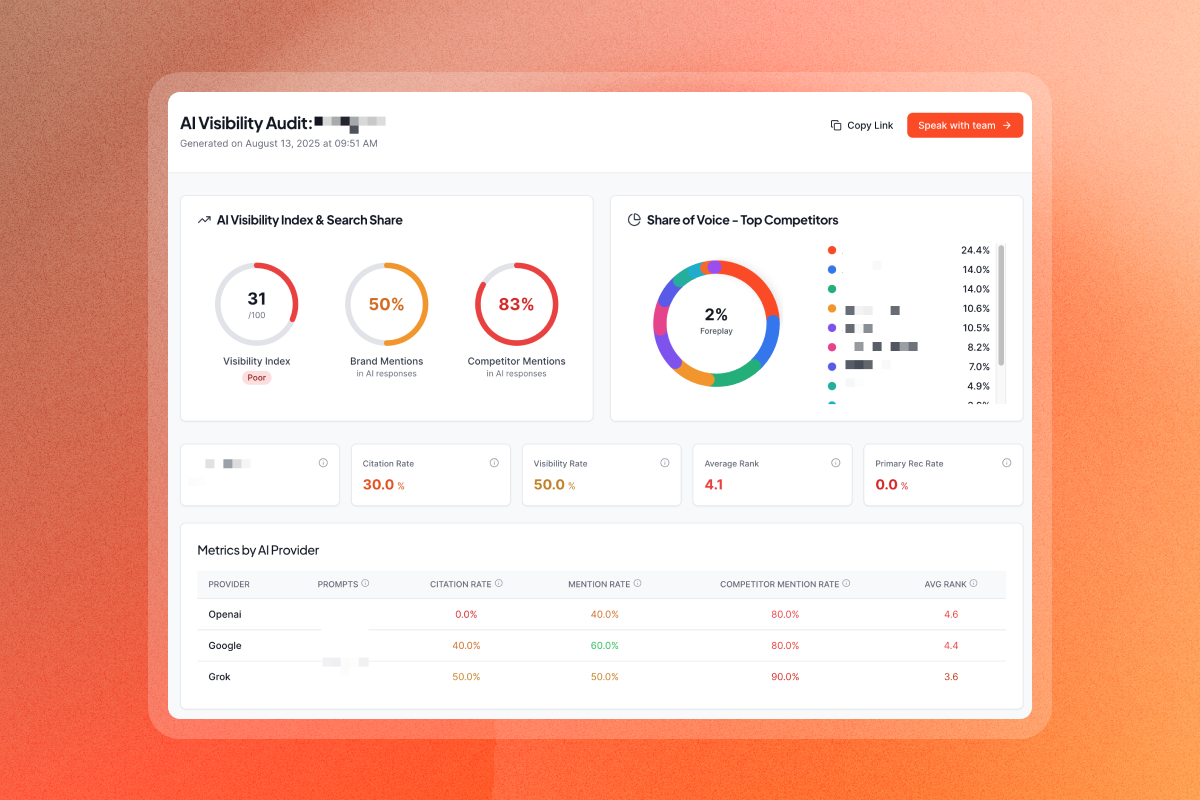Click the Brand Mentions 50% gauge
Image resolution: width=1200 pixels, height=800 pixels.
pyautogui.click(x=386, y=304)
